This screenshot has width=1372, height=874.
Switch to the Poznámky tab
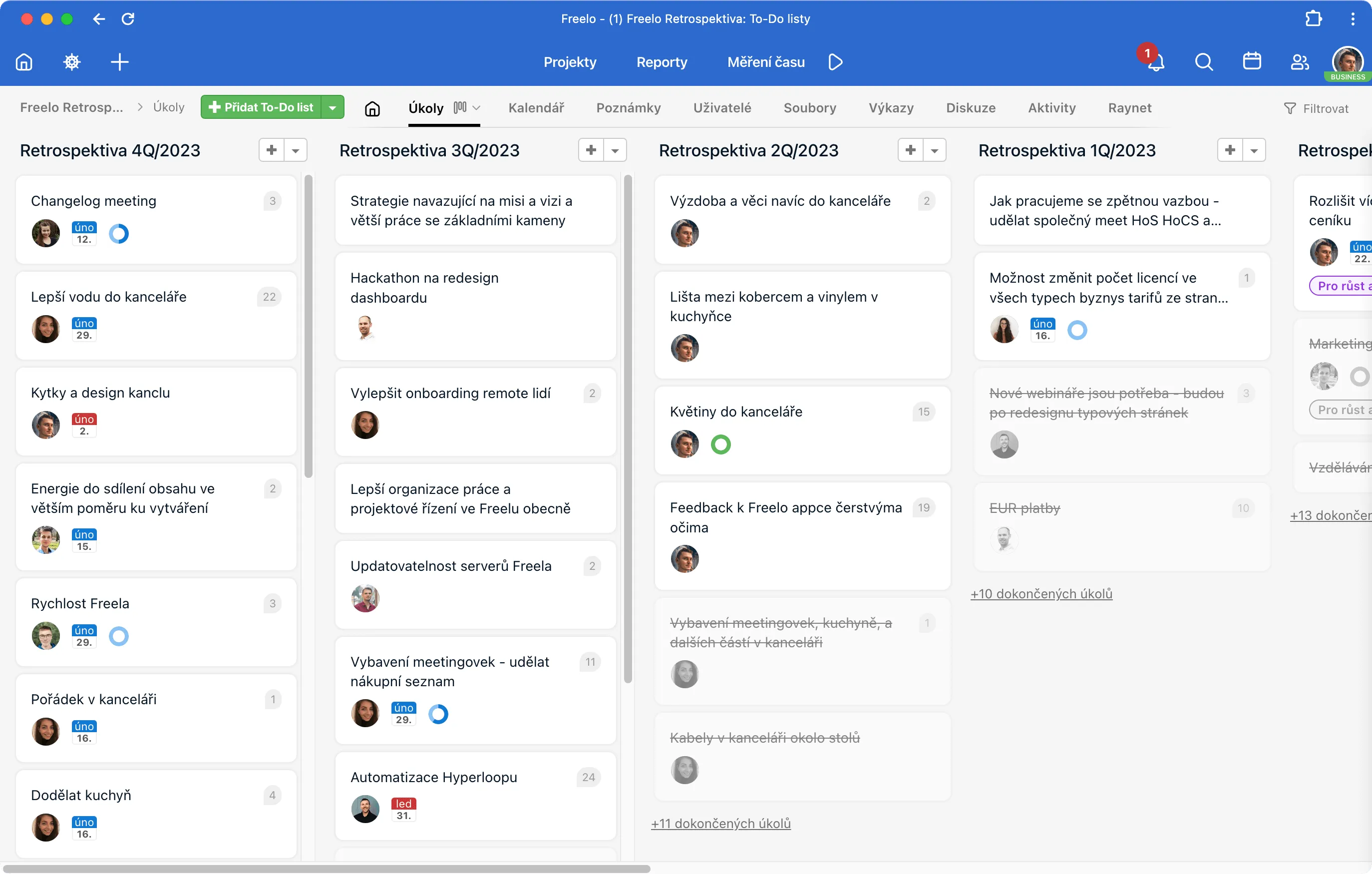[629, 108]
